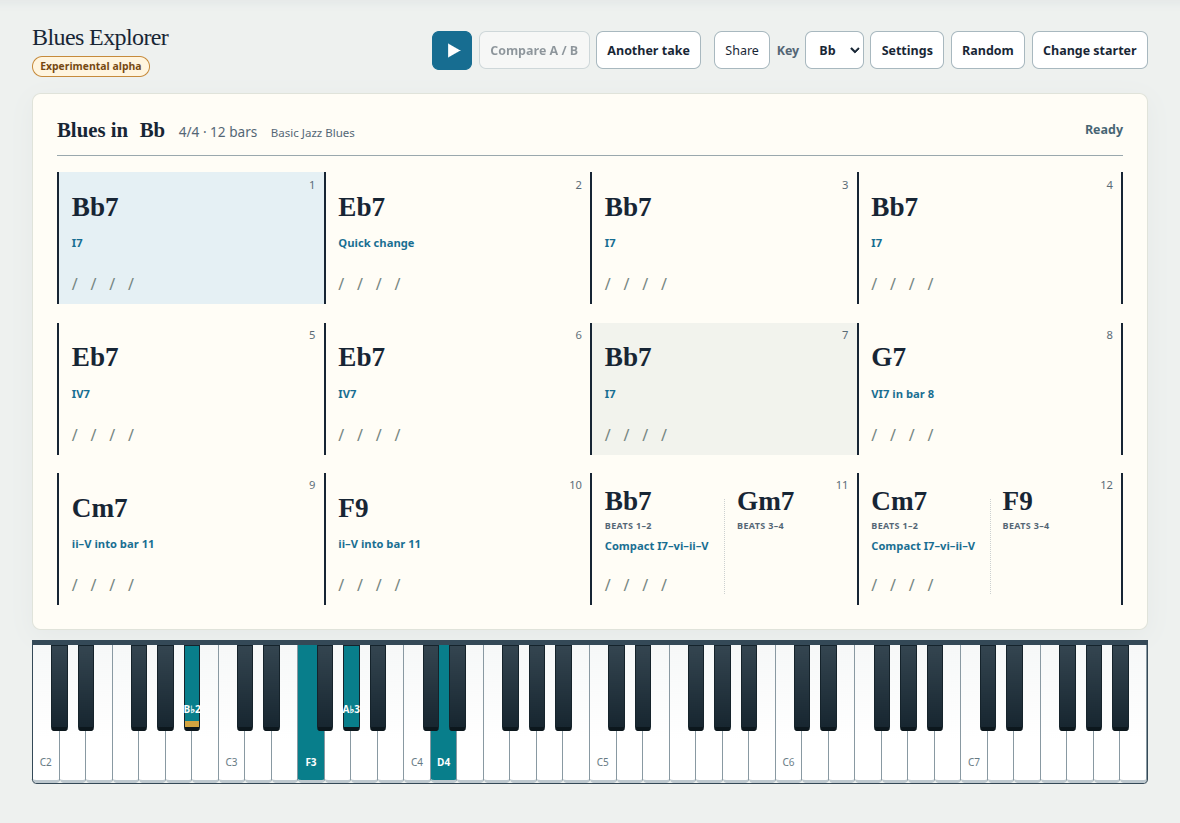1180x823 pixels.
Task: Click the Random button
Action: pos(987,50)
